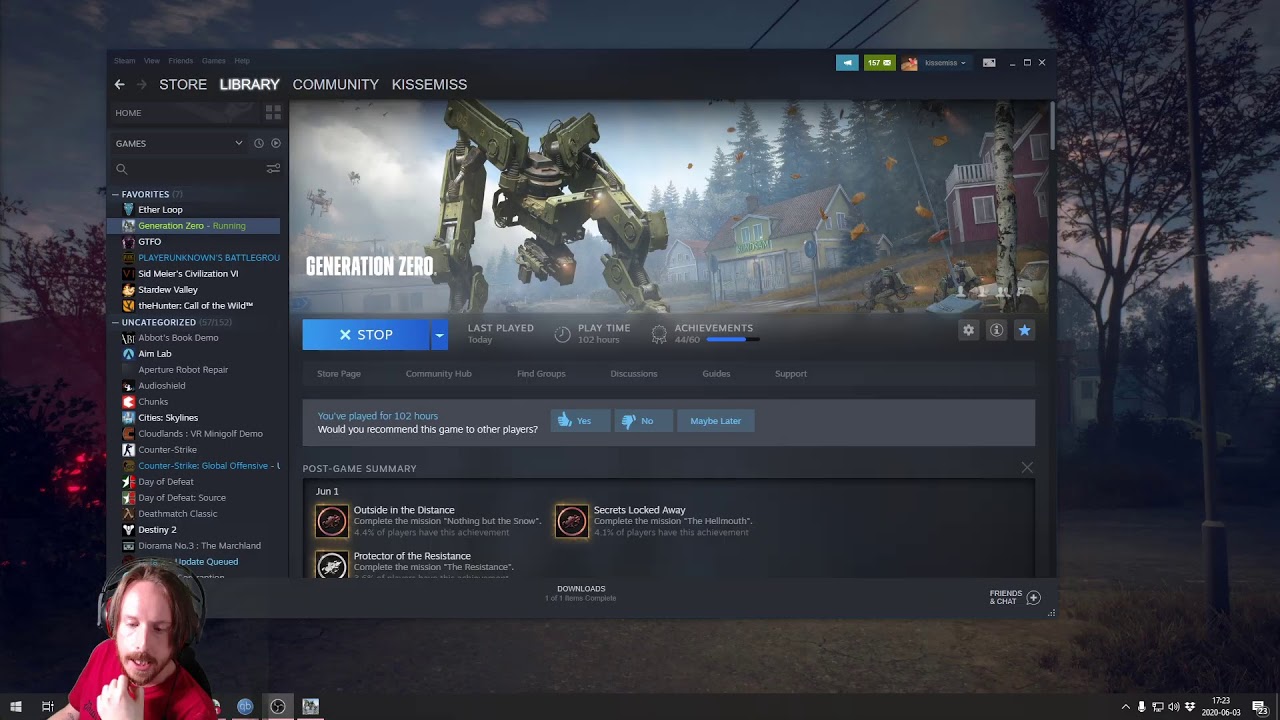Click Protector of the Resistance achievement icon
This screenshot has height=720, width=1280.
(332, 564)
